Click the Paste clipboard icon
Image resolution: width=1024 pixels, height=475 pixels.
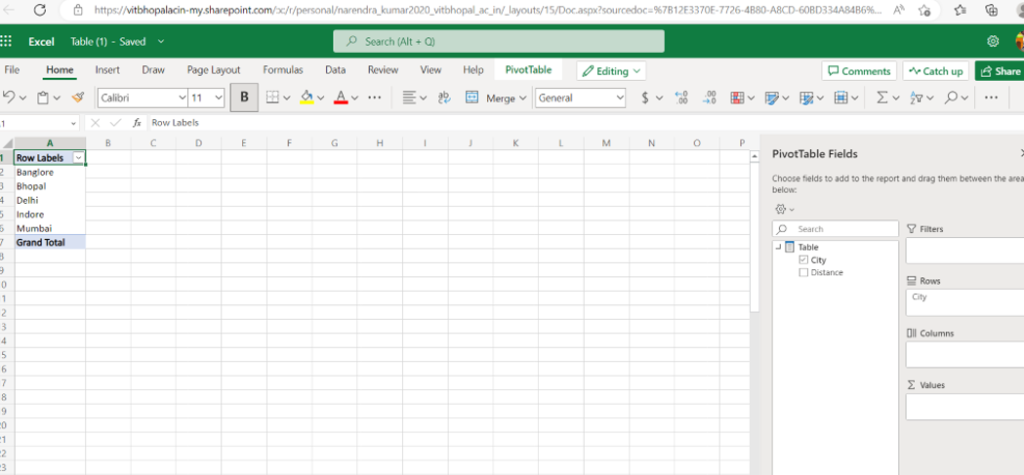[x=43, y=97]
